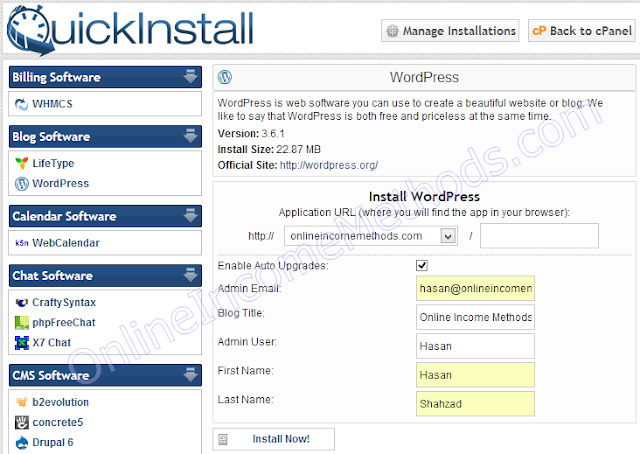Image resolution: width=640 pixels, height=454 pixels.
Task: Select WordPress in the Blog Software list
Action: [x=60, y=184]
